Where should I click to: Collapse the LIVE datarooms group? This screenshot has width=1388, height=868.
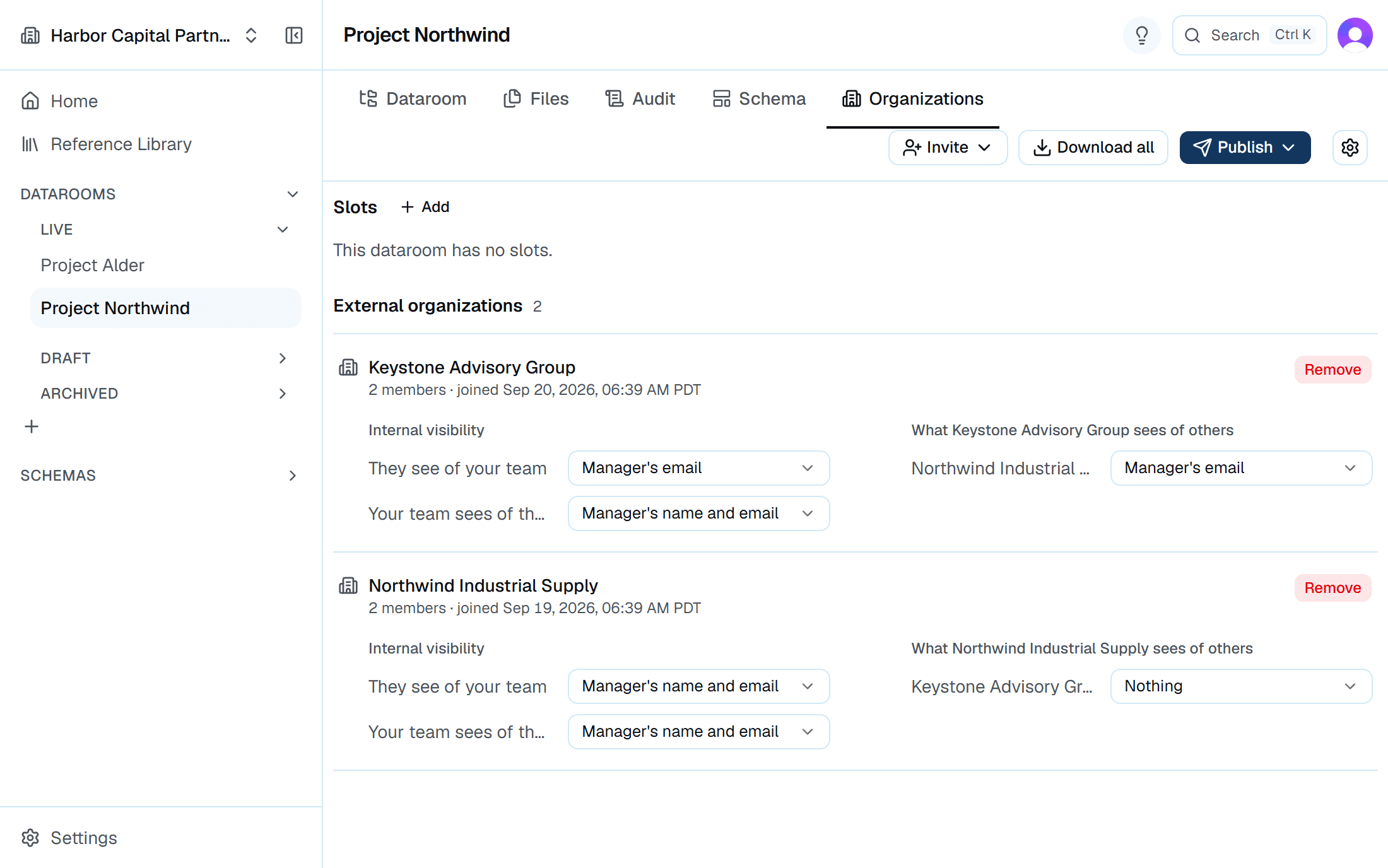pyautogui.click(x=282, y=230)
